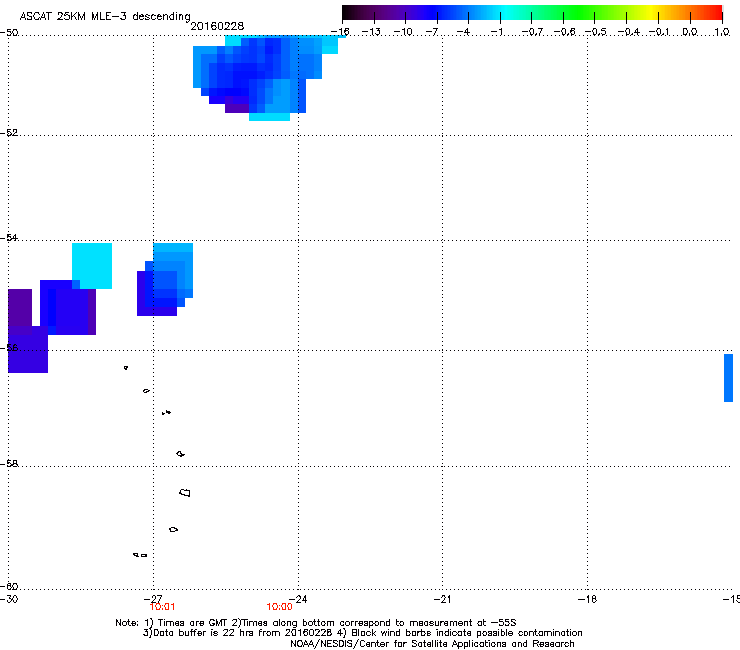
Task: Click the cyan square data patch below -54
Action: (92, 266)
